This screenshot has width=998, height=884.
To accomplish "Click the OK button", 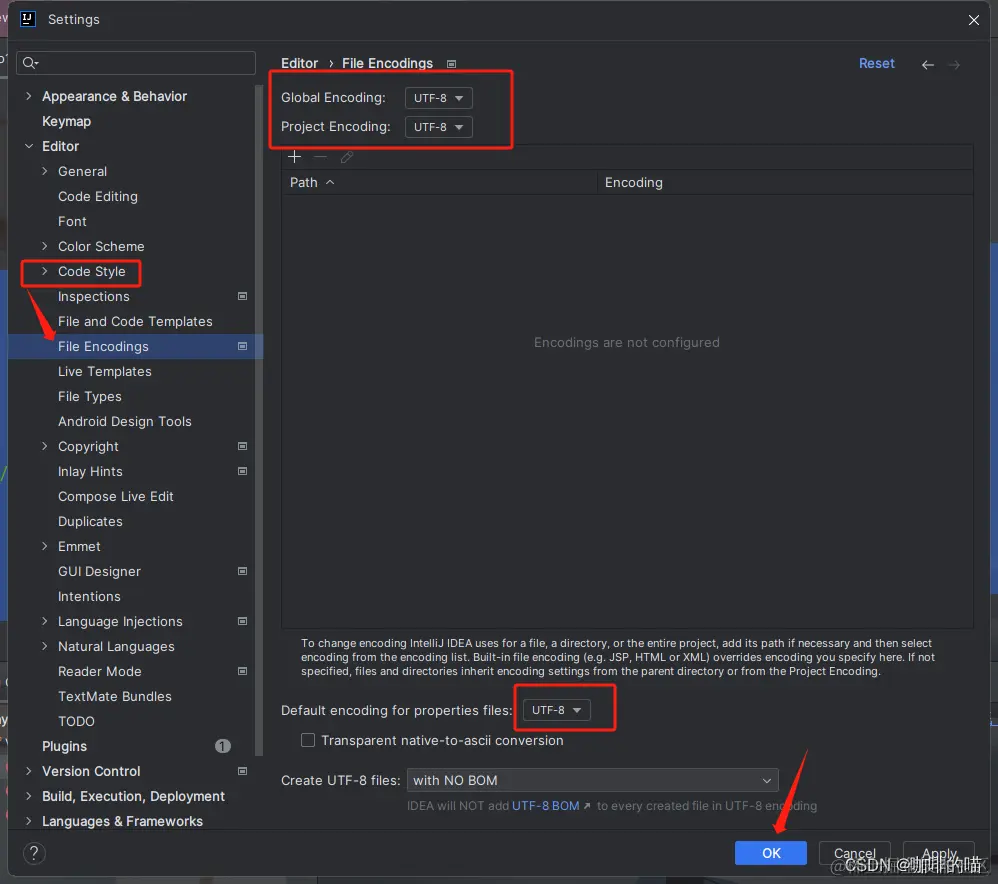I will (771, 853).
